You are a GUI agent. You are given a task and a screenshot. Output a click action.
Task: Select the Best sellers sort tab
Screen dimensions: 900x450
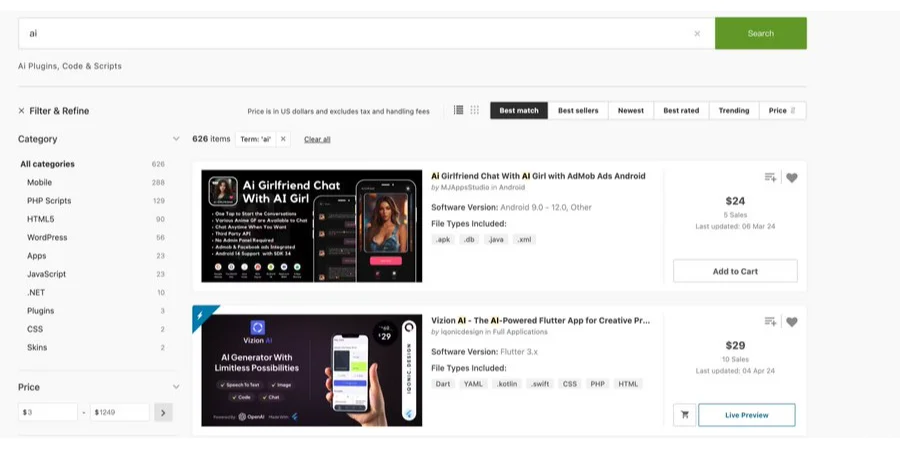[578, 111]
